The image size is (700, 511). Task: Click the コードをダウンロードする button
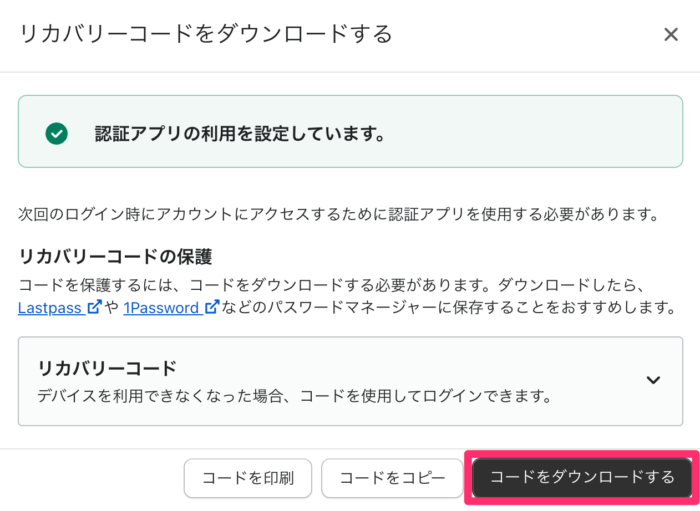click(582, 477)
